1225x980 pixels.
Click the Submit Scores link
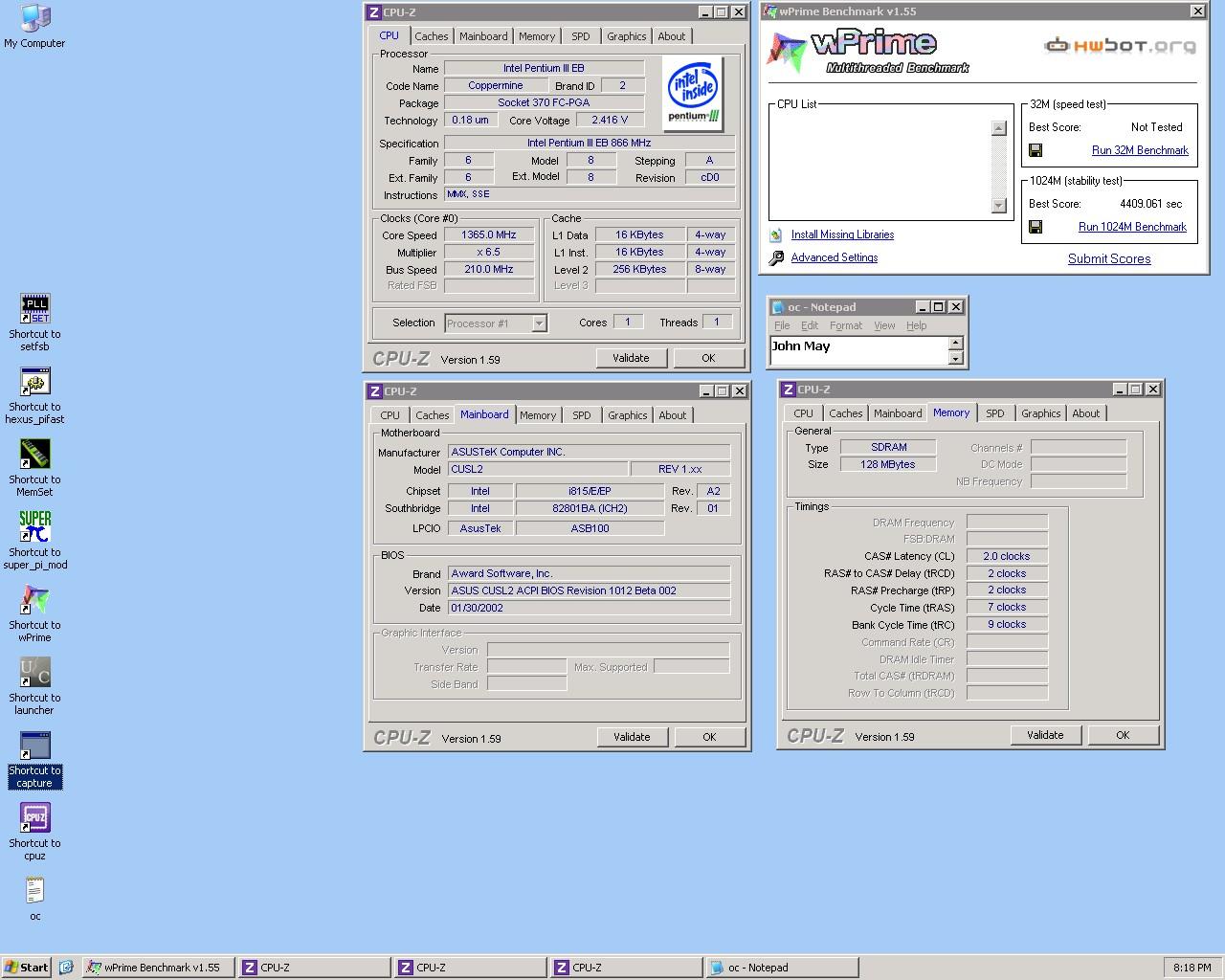(x=1109, y=258)
